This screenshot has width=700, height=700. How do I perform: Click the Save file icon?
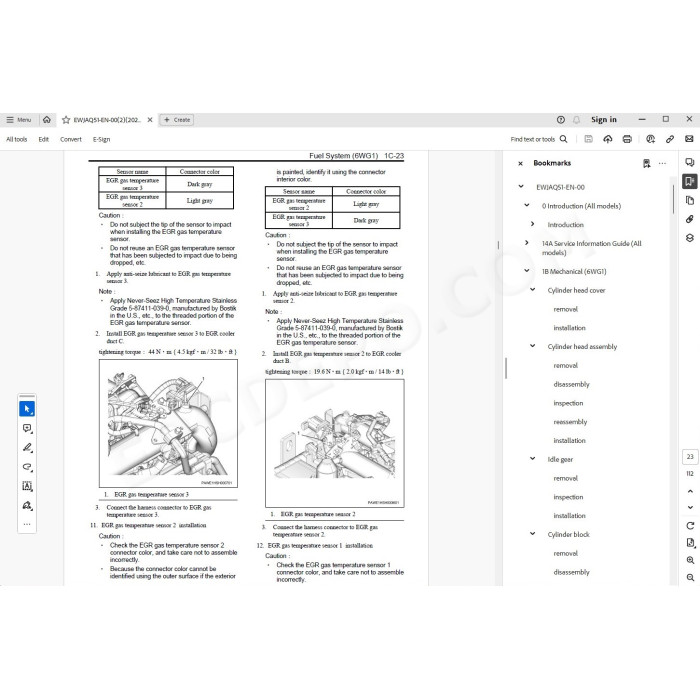pyautogui.click(x=588, y=139)
